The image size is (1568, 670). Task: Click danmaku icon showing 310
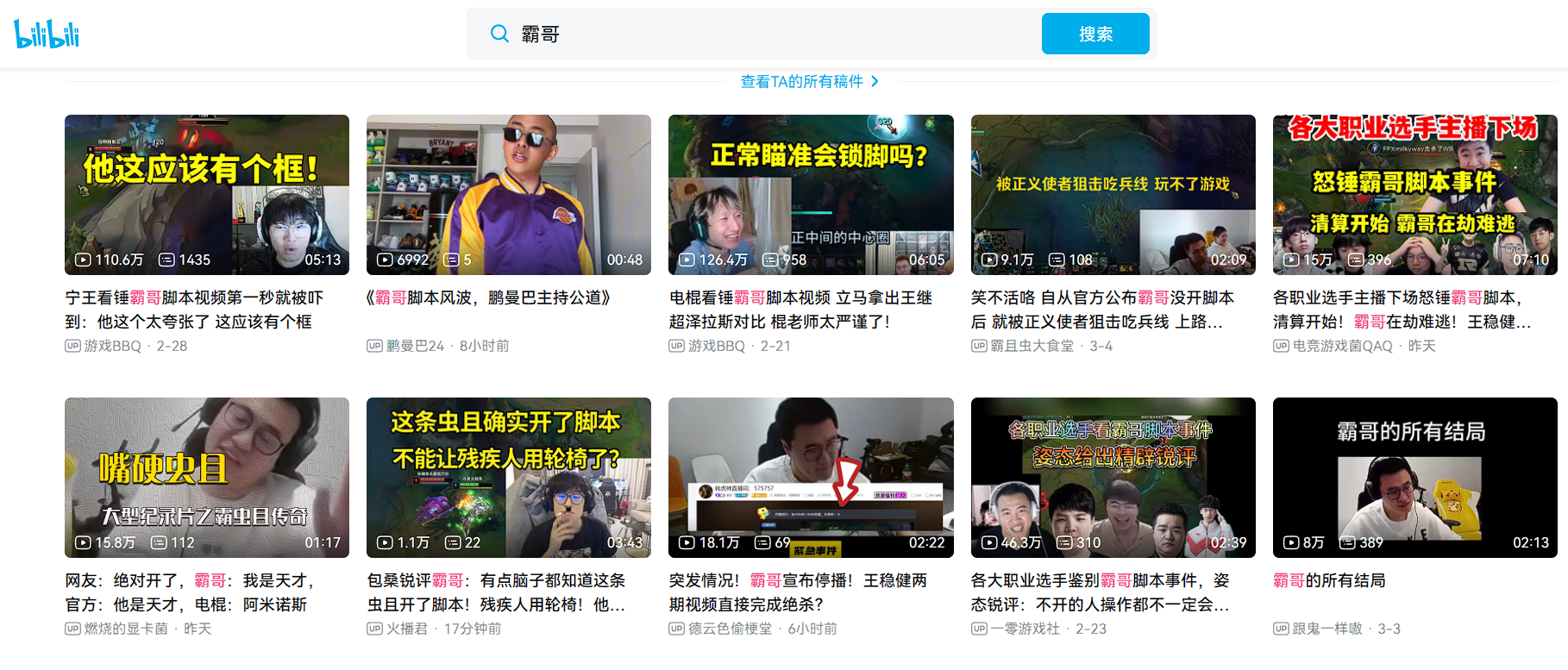coord(1064,542)
